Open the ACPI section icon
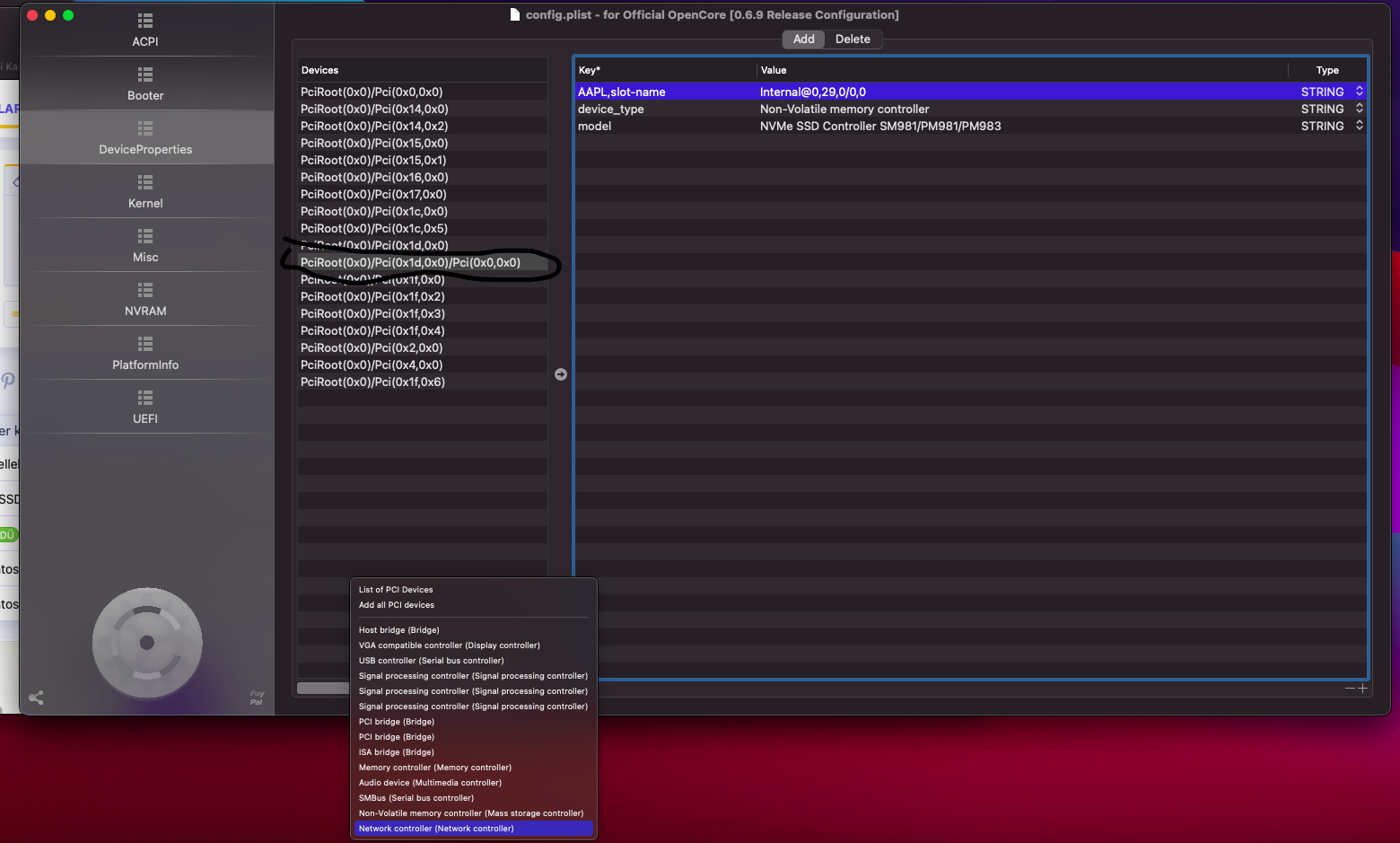This screenshot has height=843, width=1400. click(x=145, y=21)
